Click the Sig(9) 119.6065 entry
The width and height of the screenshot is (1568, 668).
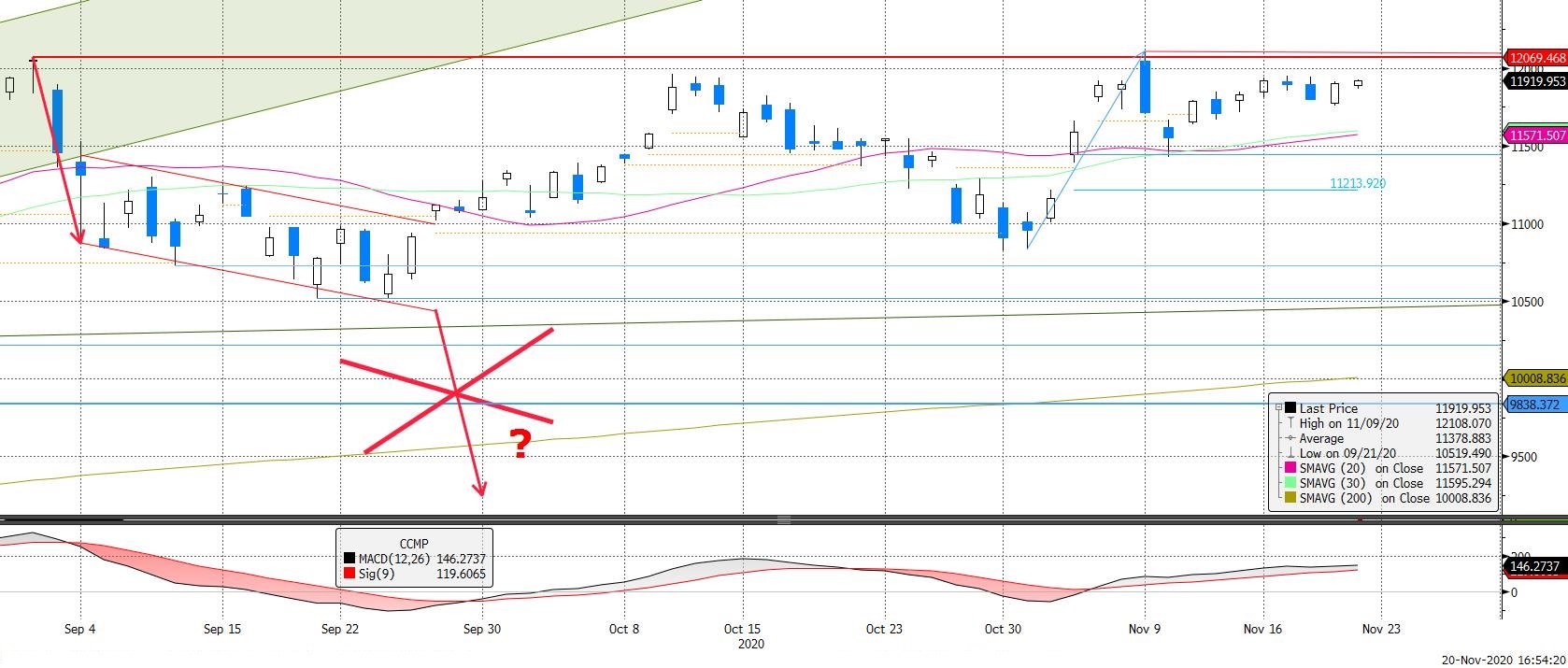pyautogui.click(x=415, y=574)
